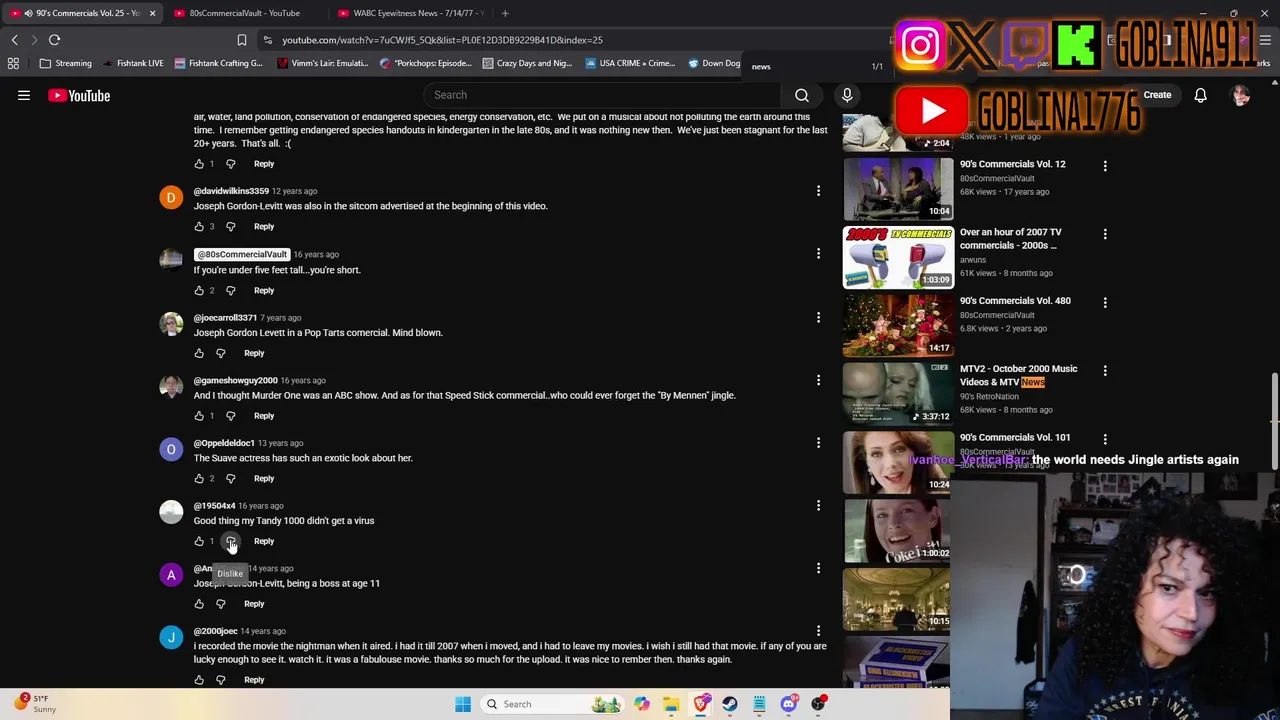
Task: Open the Crazy Days and Nights bookmark
Action: coord(527,63)
